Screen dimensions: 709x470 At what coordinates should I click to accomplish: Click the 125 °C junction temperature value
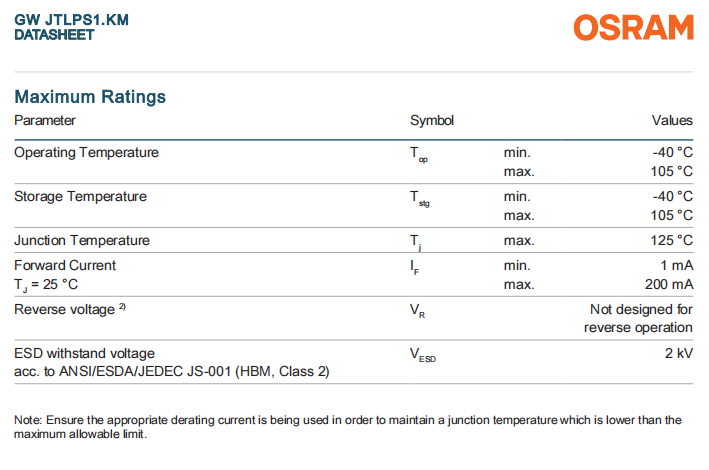[670, 240]
